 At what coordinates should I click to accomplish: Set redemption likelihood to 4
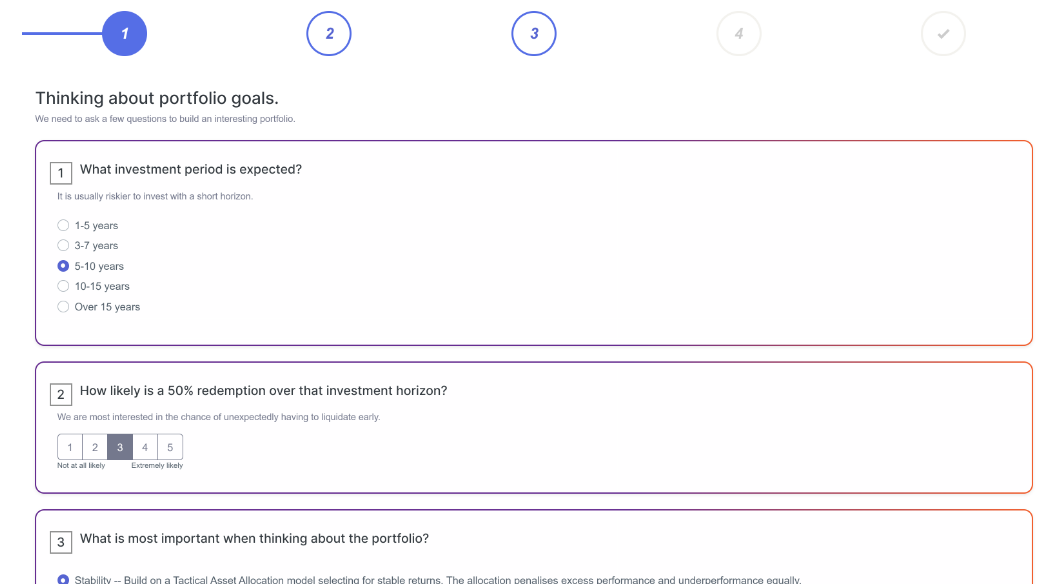145,447
